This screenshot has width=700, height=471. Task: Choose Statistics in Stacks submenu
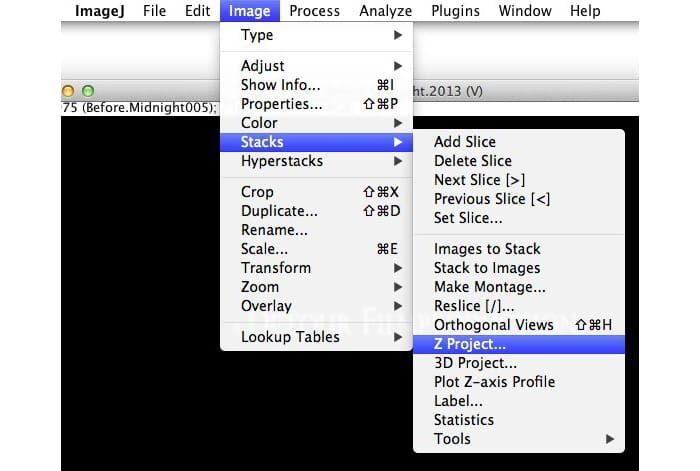(x=519, y=420)
